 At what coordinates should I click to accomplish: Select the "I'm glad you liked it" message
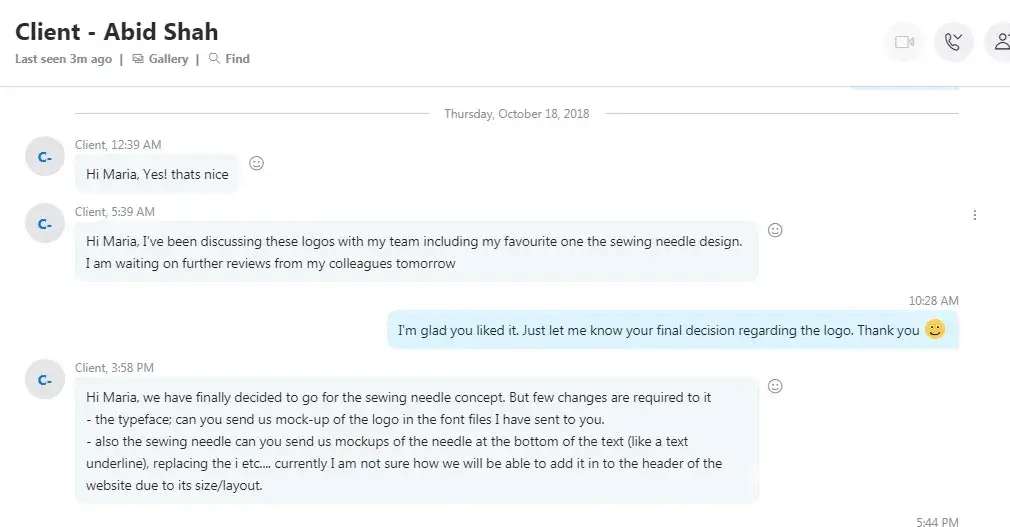658,330
